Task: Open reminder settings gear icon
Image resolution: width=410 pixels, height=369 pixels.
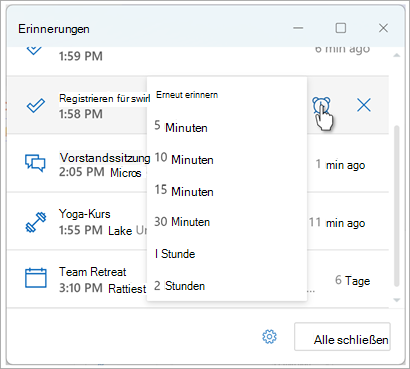Action: click(269, 337)
